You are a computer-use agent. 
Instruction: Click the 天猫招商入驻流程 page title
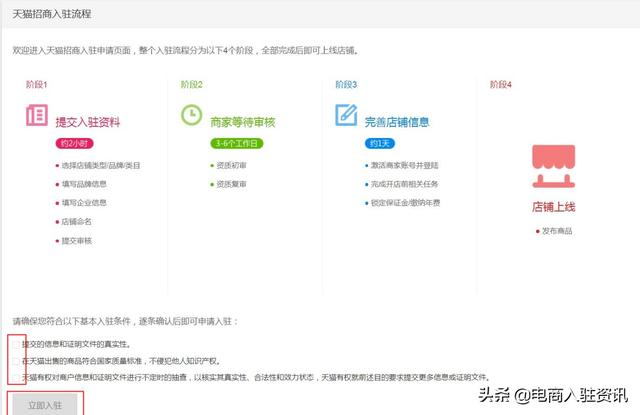pyautogui.click(x=52, y=14)
